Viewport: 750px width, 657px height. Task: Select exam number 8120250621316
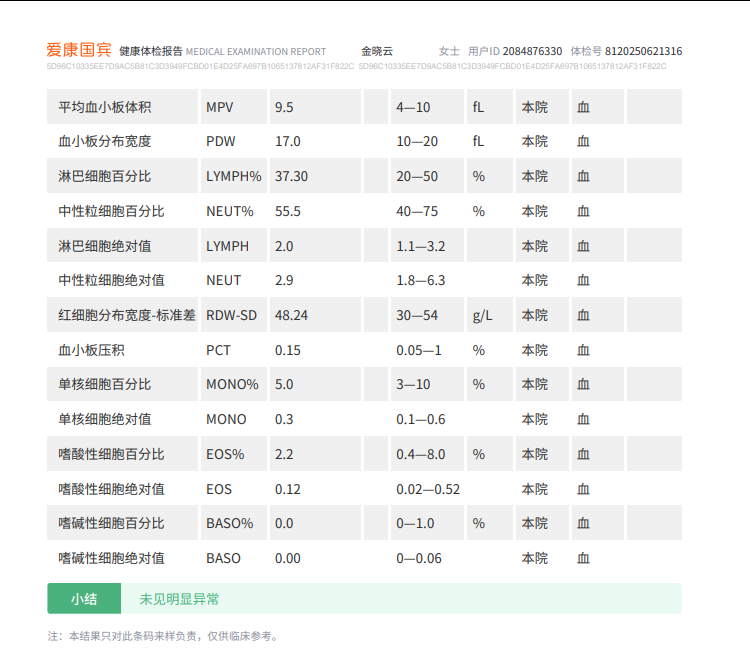coord(643,51)
